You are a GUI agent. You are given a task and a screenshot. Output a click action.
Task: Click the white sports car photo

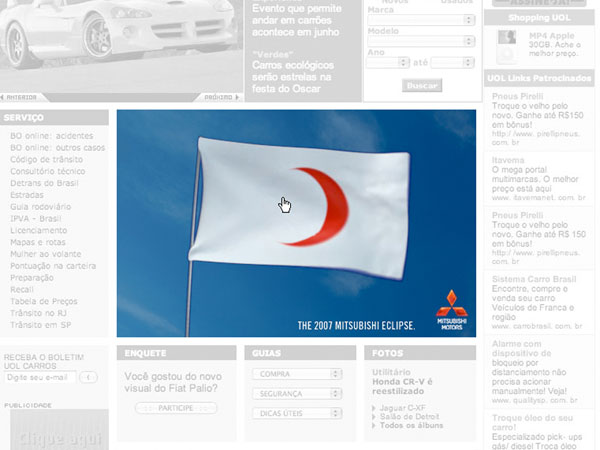[121, 46]
